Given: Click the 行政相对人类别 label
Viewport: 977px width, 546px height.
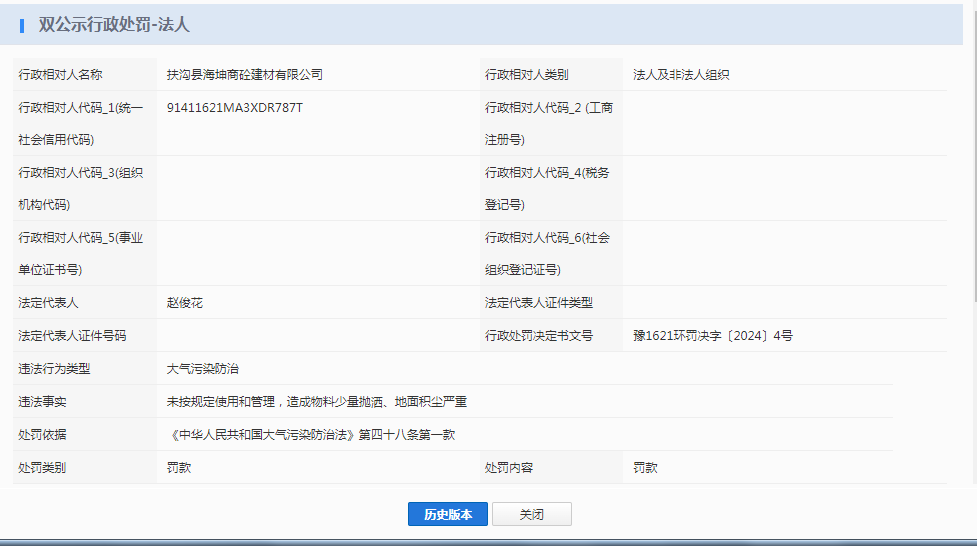Looking at the screenshot, I should 527,75.
